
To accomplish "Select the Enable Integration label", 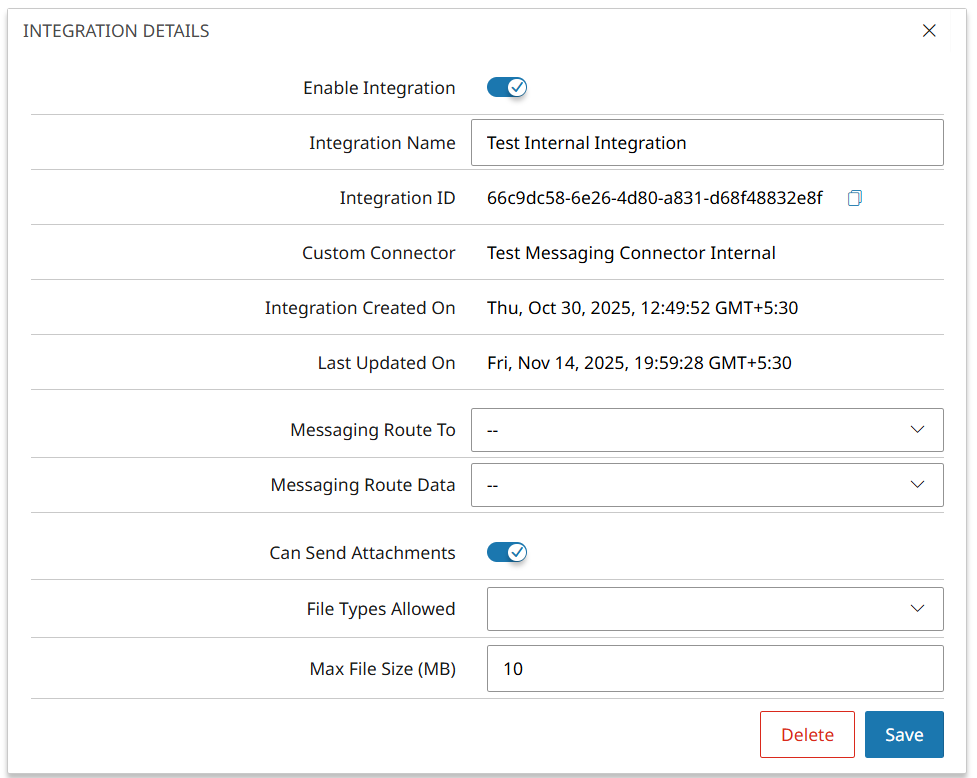I will 379,88.
